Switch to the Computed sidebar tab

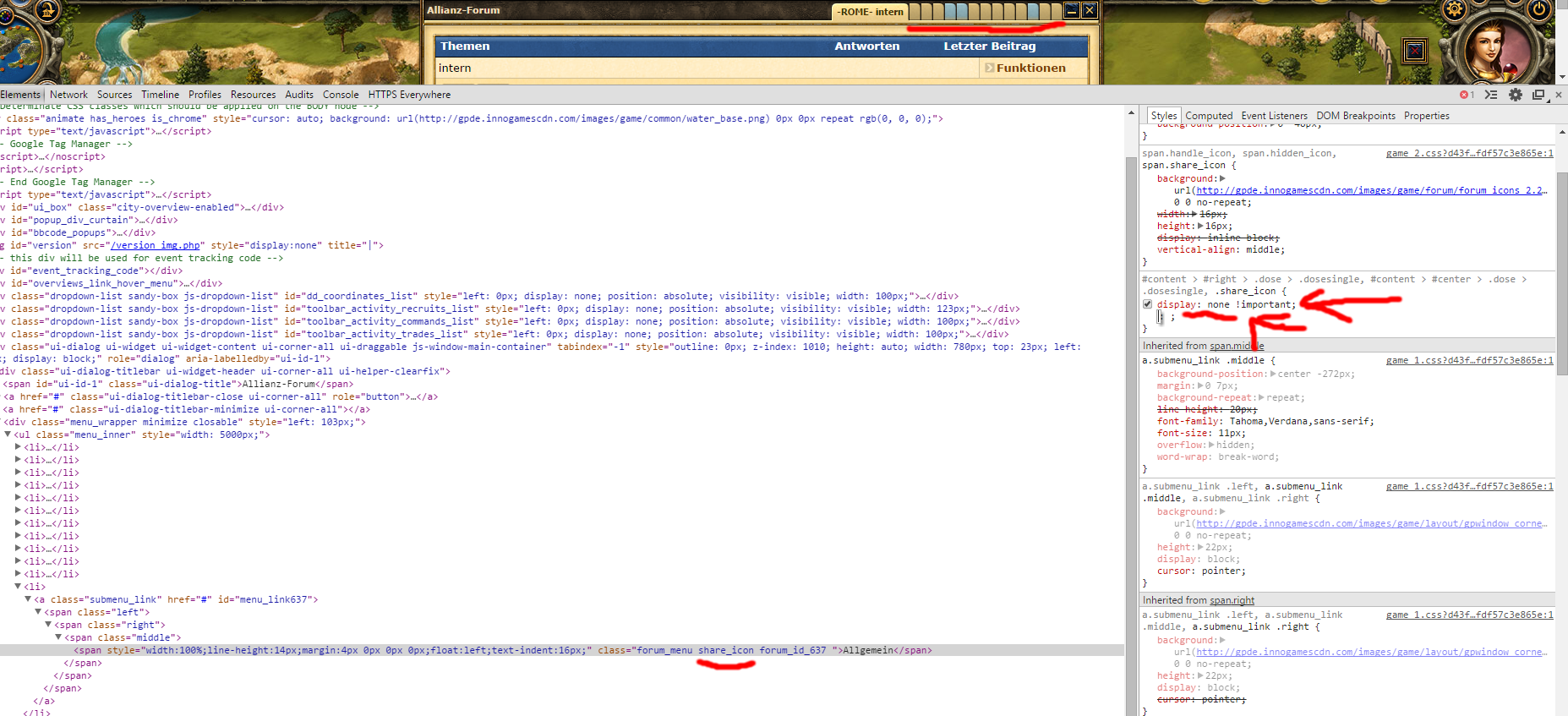coord(1209,116)
